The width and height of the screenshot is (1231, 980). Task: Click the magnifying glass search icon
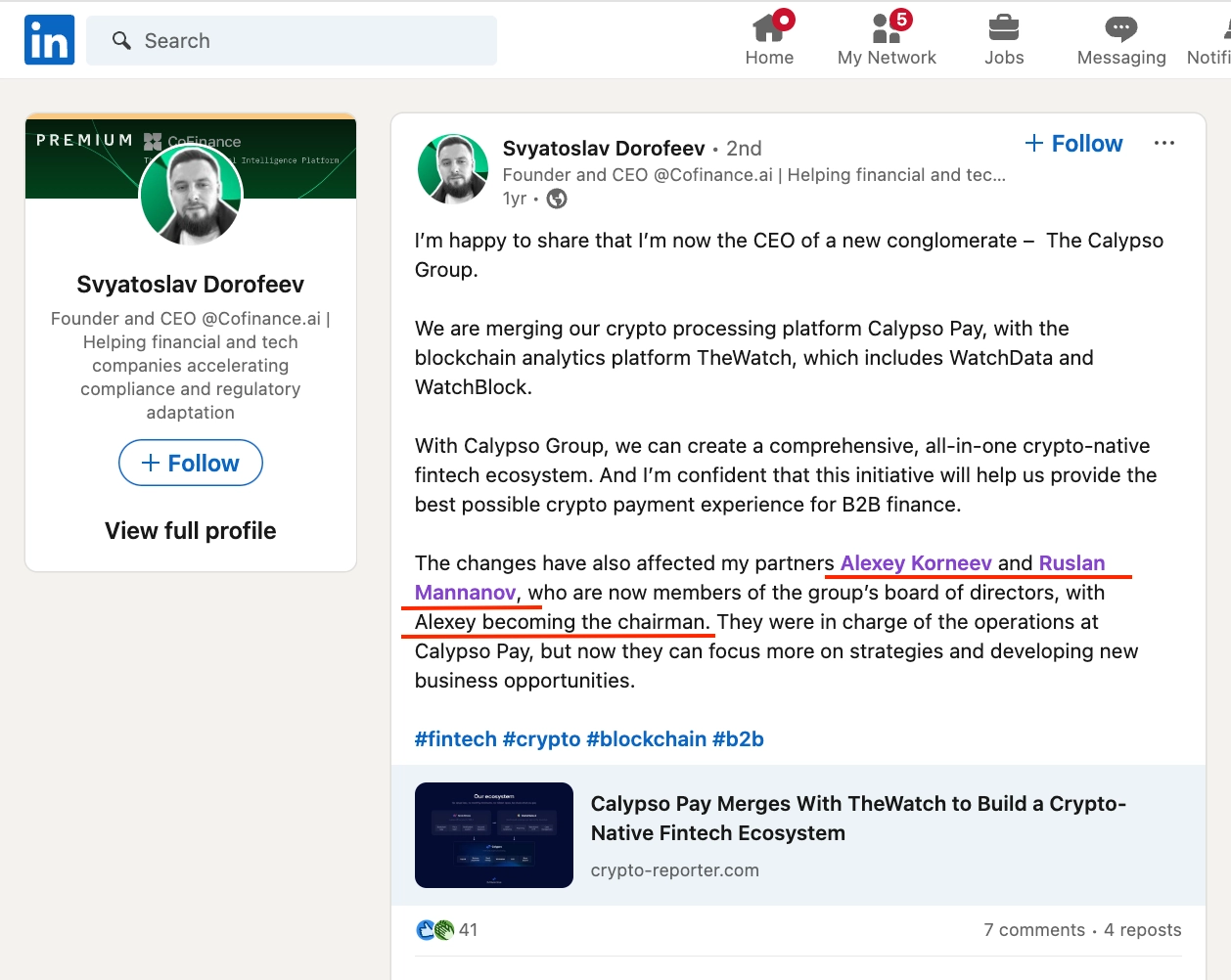click(x=122, y=40)
